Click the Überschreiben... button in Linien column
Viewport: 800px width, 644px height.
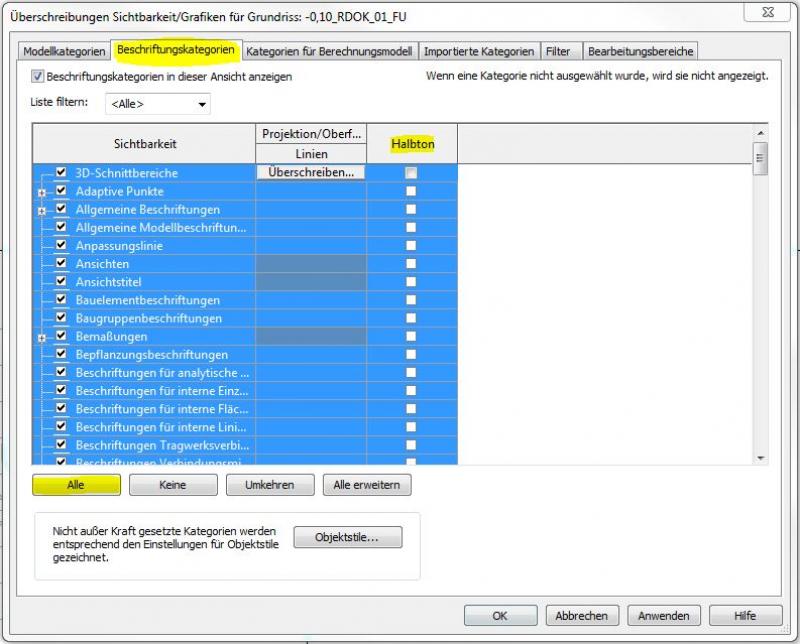click(311, 173)
